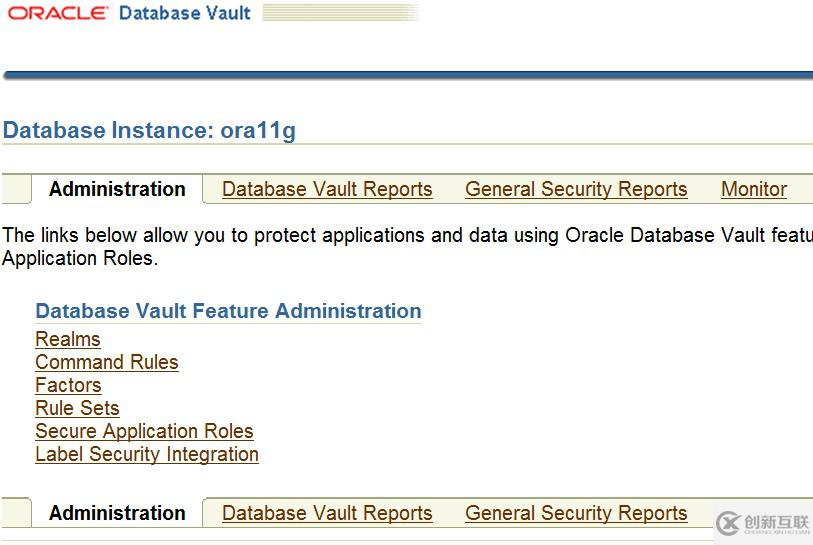Screen dimensions: 813x545
Task: Navigate to Rule Sets
Action: (x=77, y=409)
